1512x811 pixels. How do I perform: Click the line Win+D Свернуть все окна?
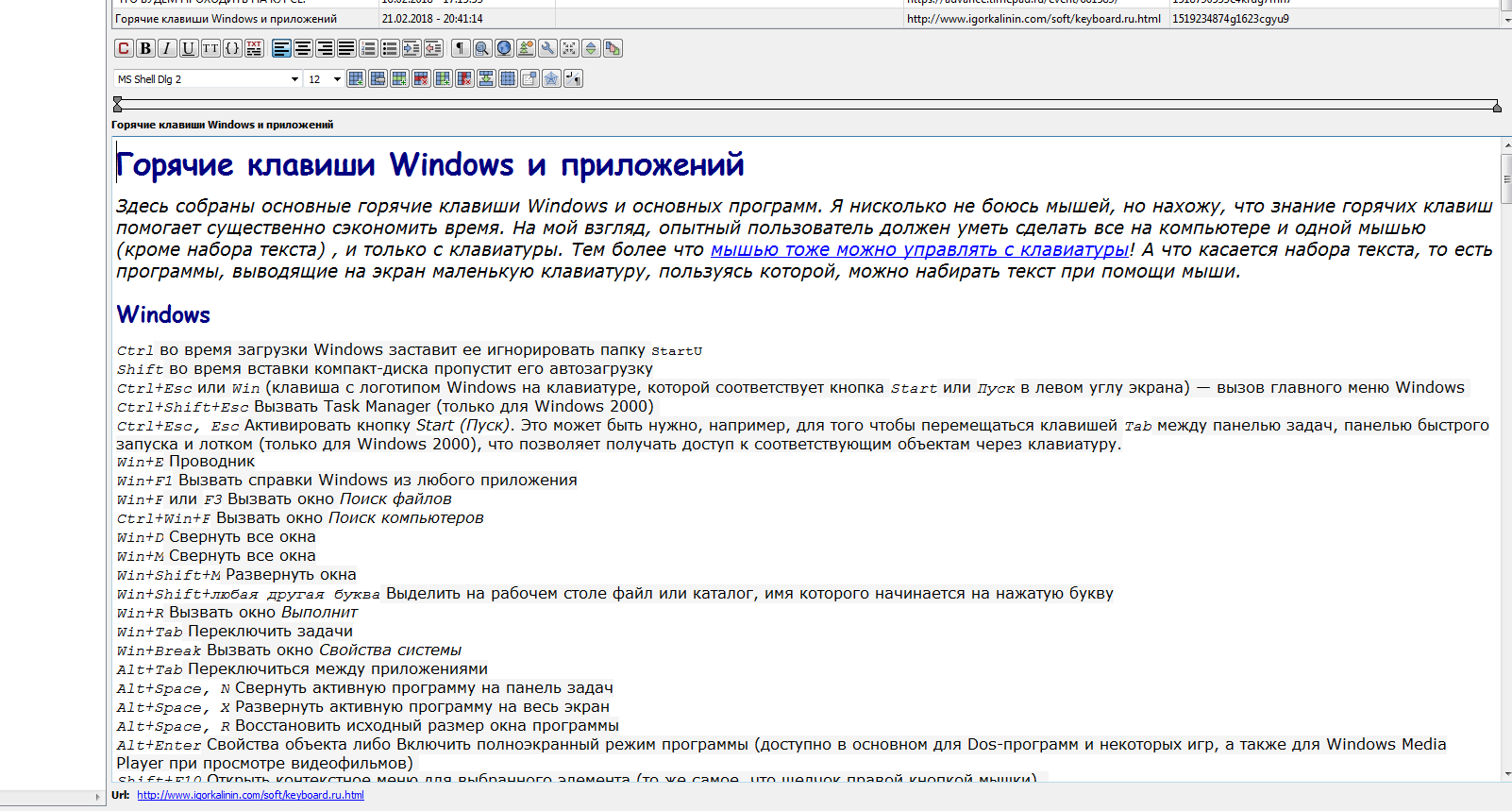coord(216,537)
